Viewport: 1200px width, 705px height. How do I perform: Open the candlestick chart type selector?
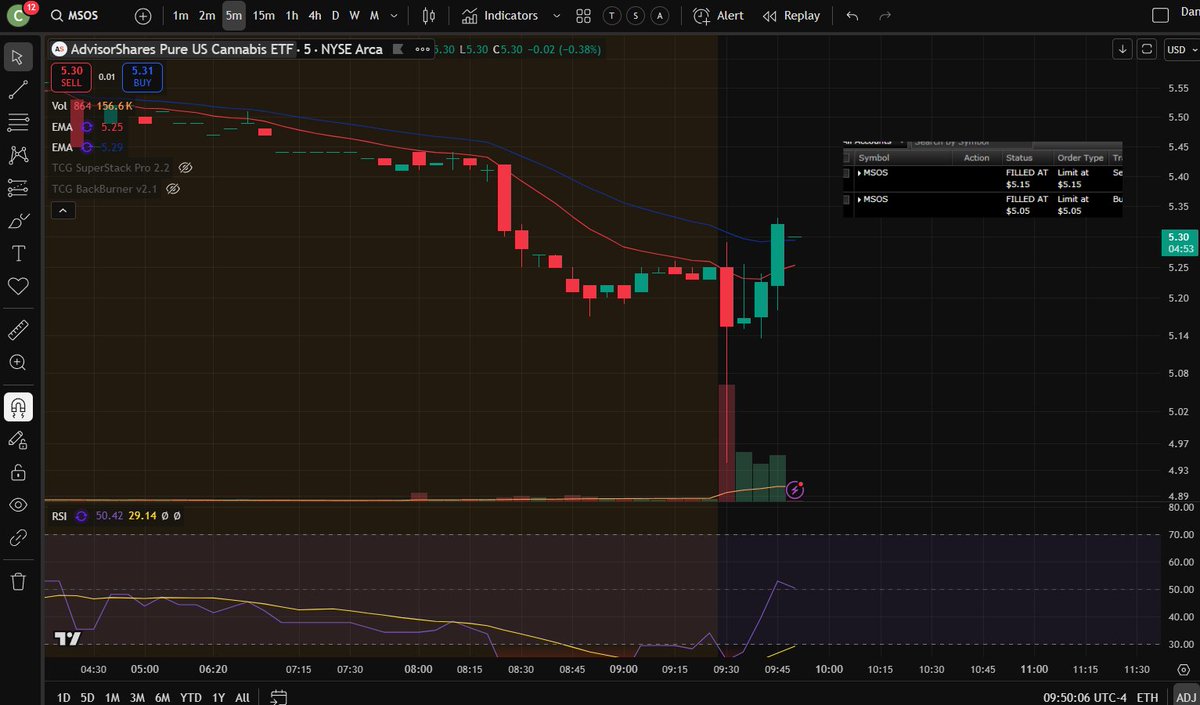point(430,16)
